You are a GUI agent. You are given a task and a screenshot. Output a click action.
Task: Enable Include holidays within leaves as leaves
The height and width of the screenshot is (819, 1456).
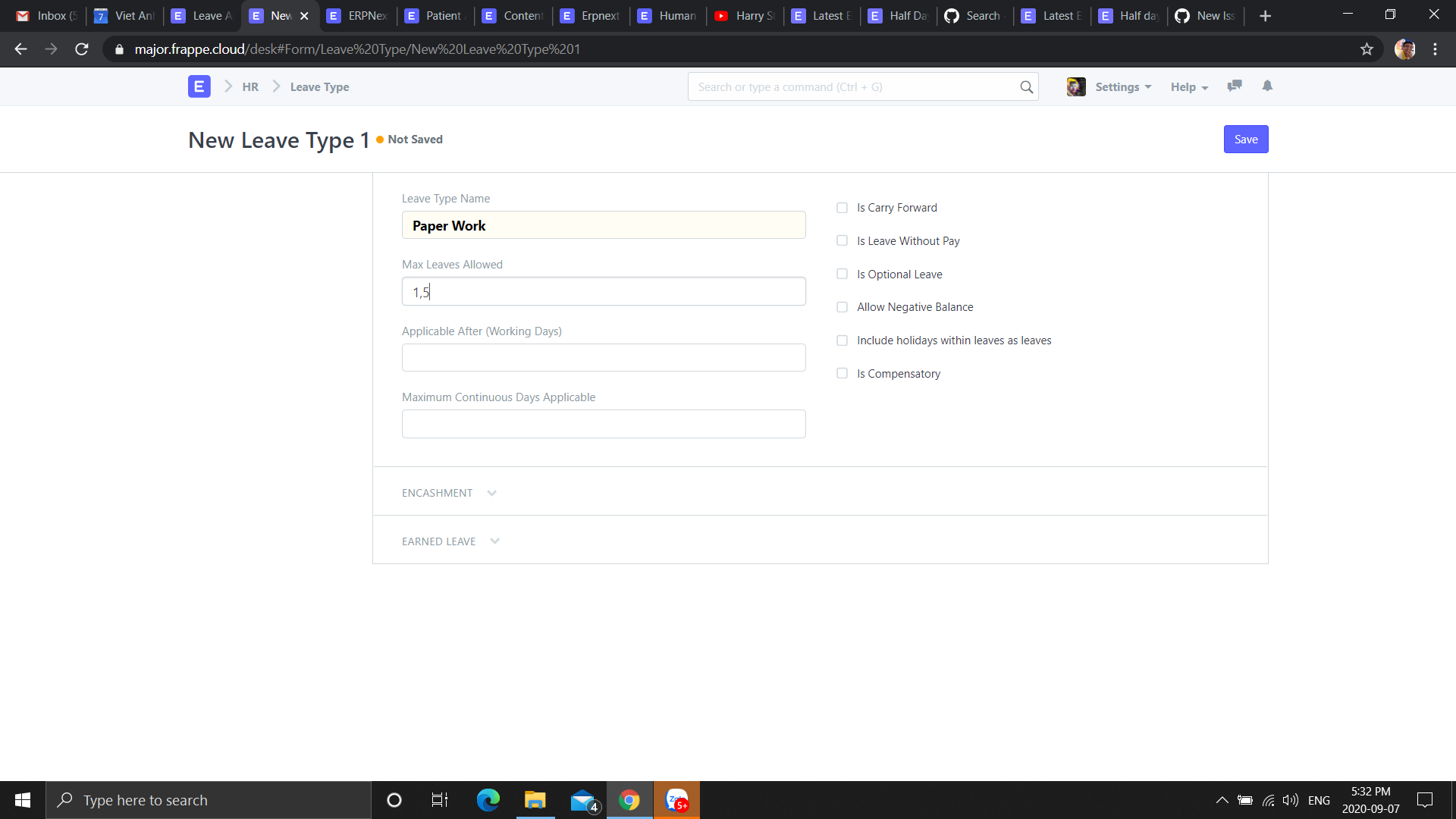843,340
